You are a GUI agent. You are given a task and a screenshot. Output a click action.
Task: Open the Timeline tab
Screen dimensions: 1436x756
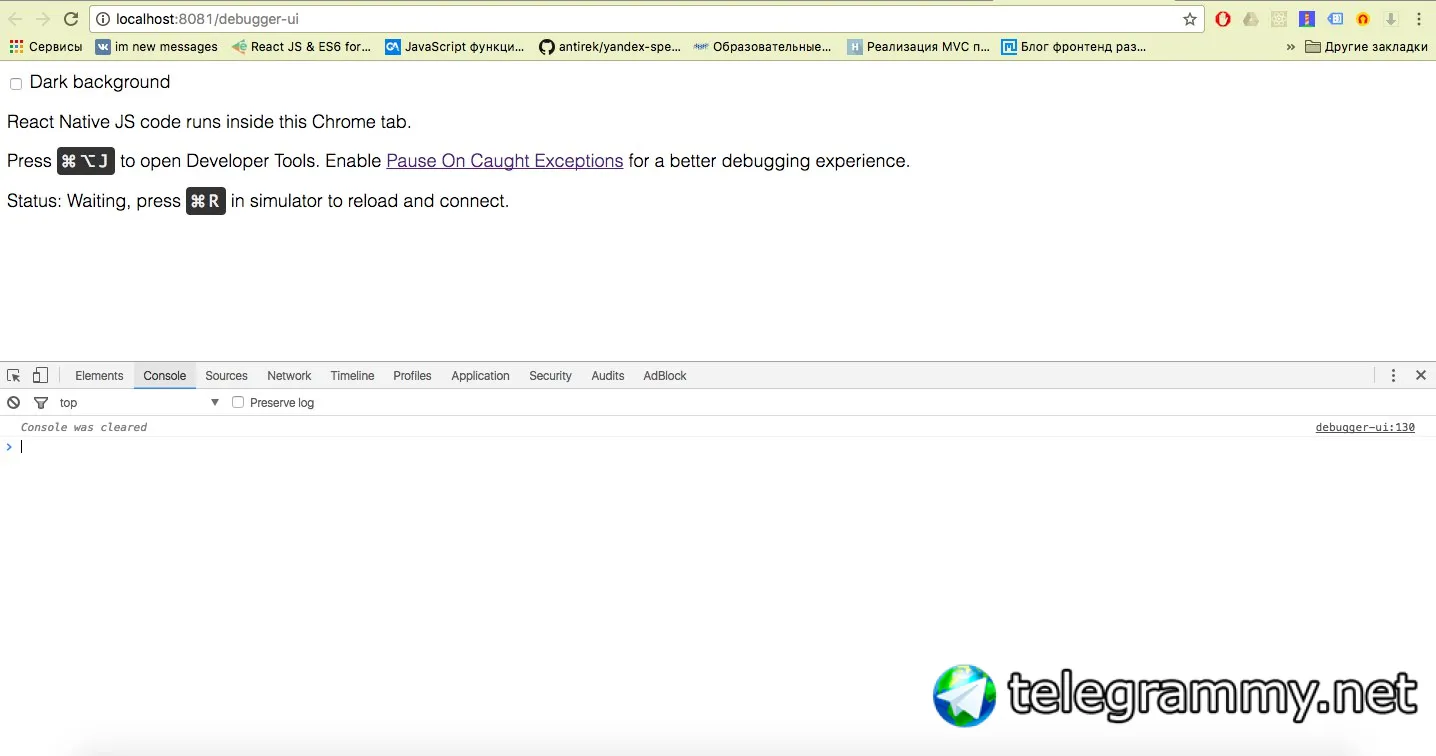(353, 376)
